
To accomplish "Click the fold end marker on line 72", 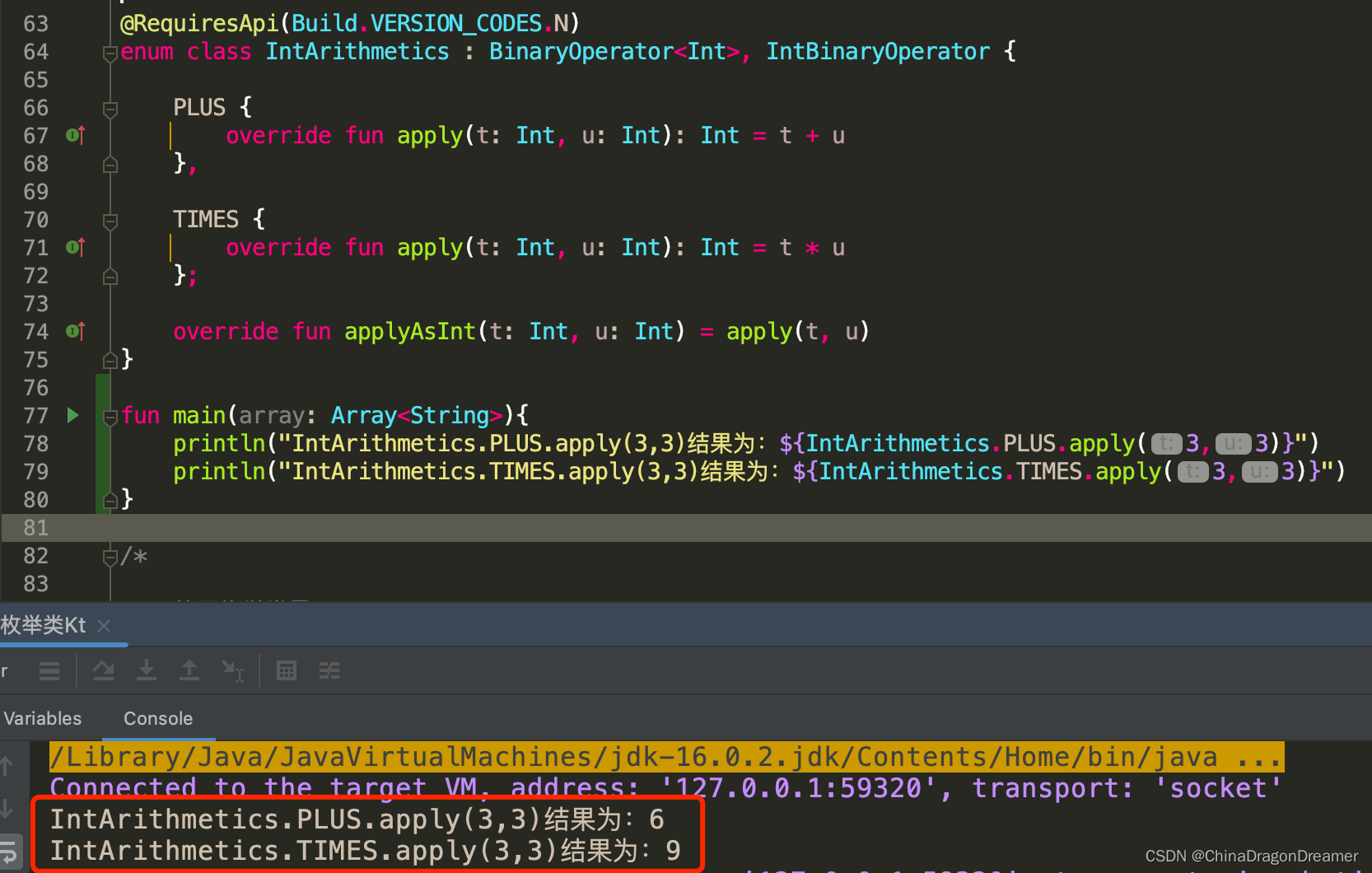I will click(110, 276).
